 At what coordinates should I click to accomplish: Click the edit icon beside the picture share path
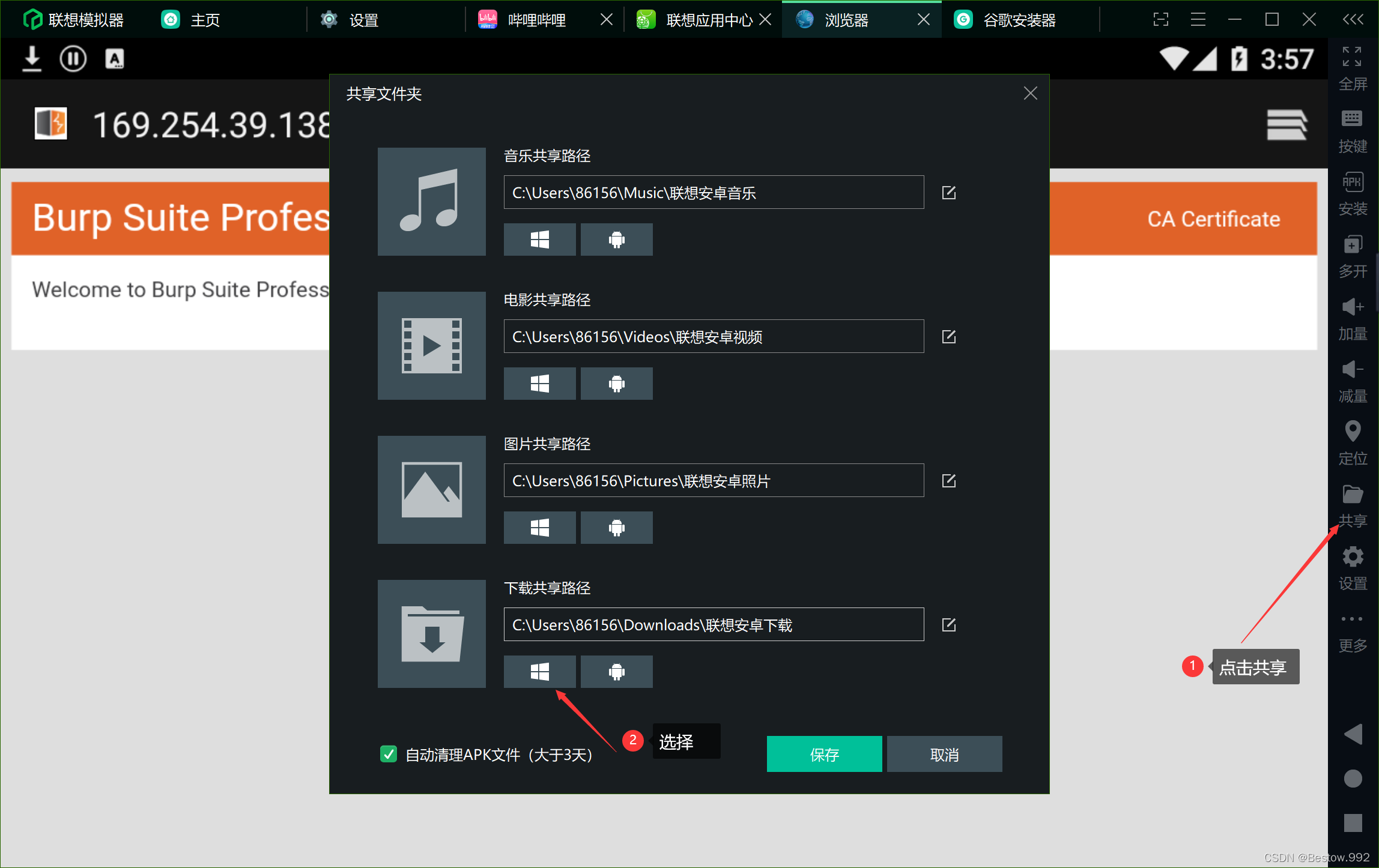click(x=949, y=481)
